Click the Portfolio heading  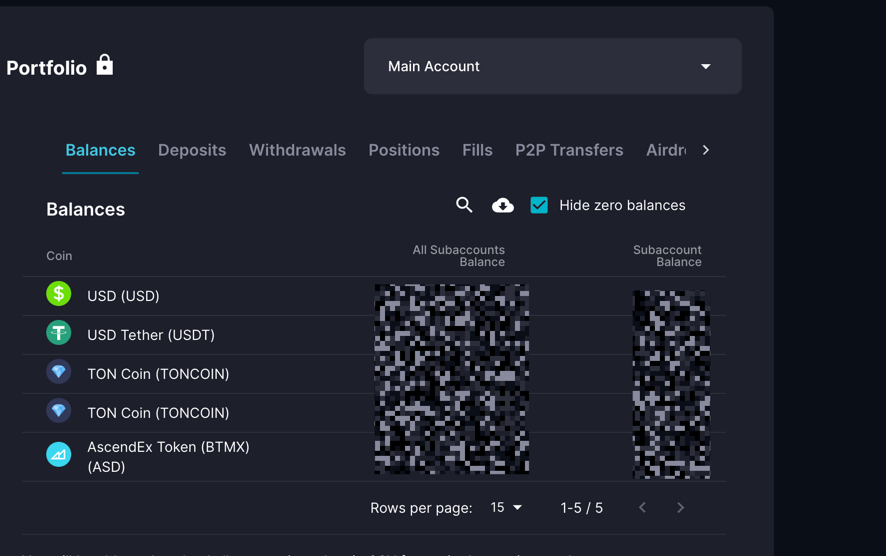46,68
